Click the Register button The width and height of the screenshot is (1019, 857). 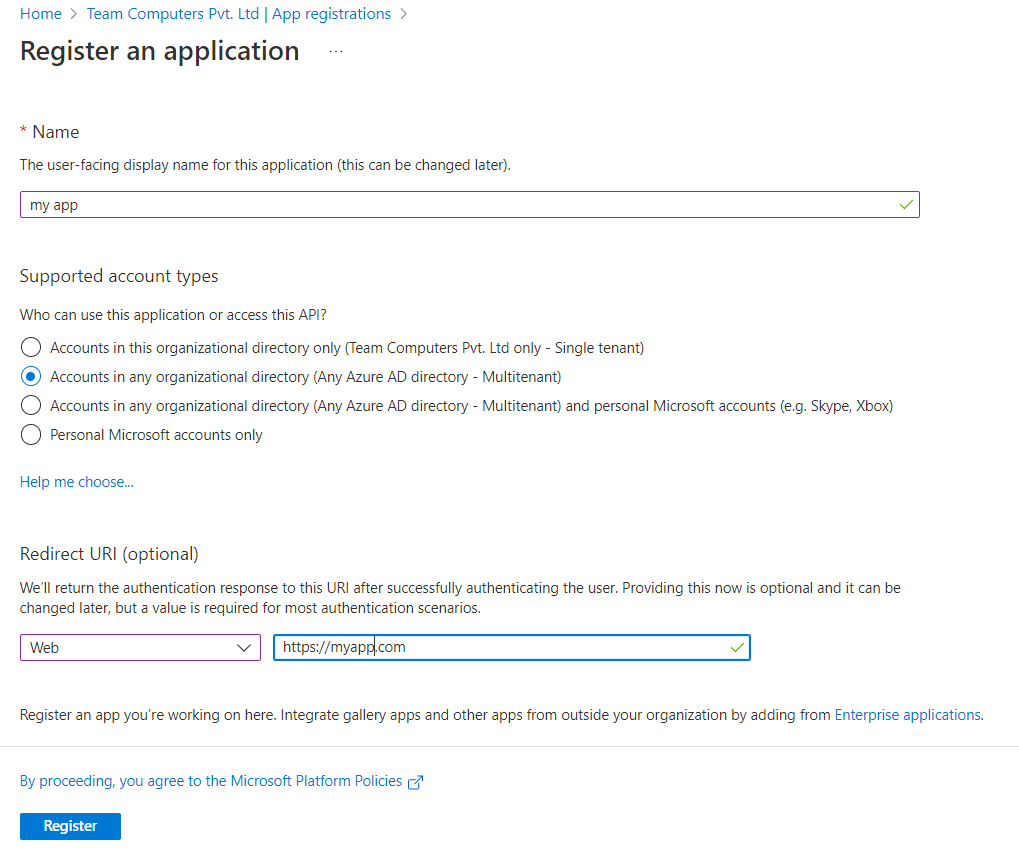[x=70, y=826]
